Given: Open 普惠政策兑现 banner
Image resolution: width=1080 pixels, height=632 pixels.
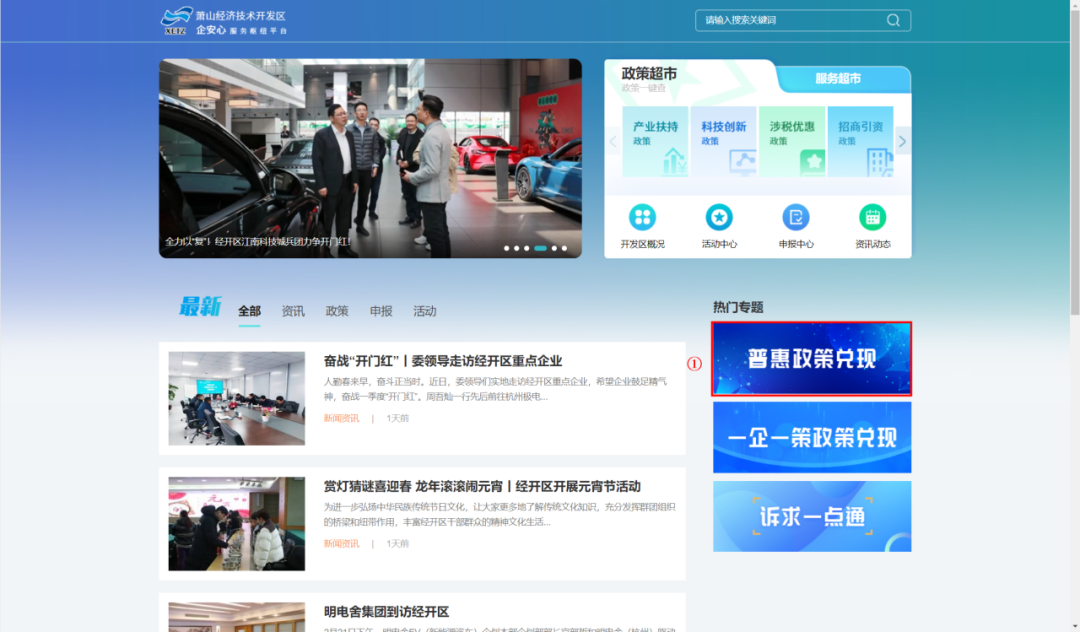Looking at the screenshot, I should pyautogui.click(x=811, y=359).
